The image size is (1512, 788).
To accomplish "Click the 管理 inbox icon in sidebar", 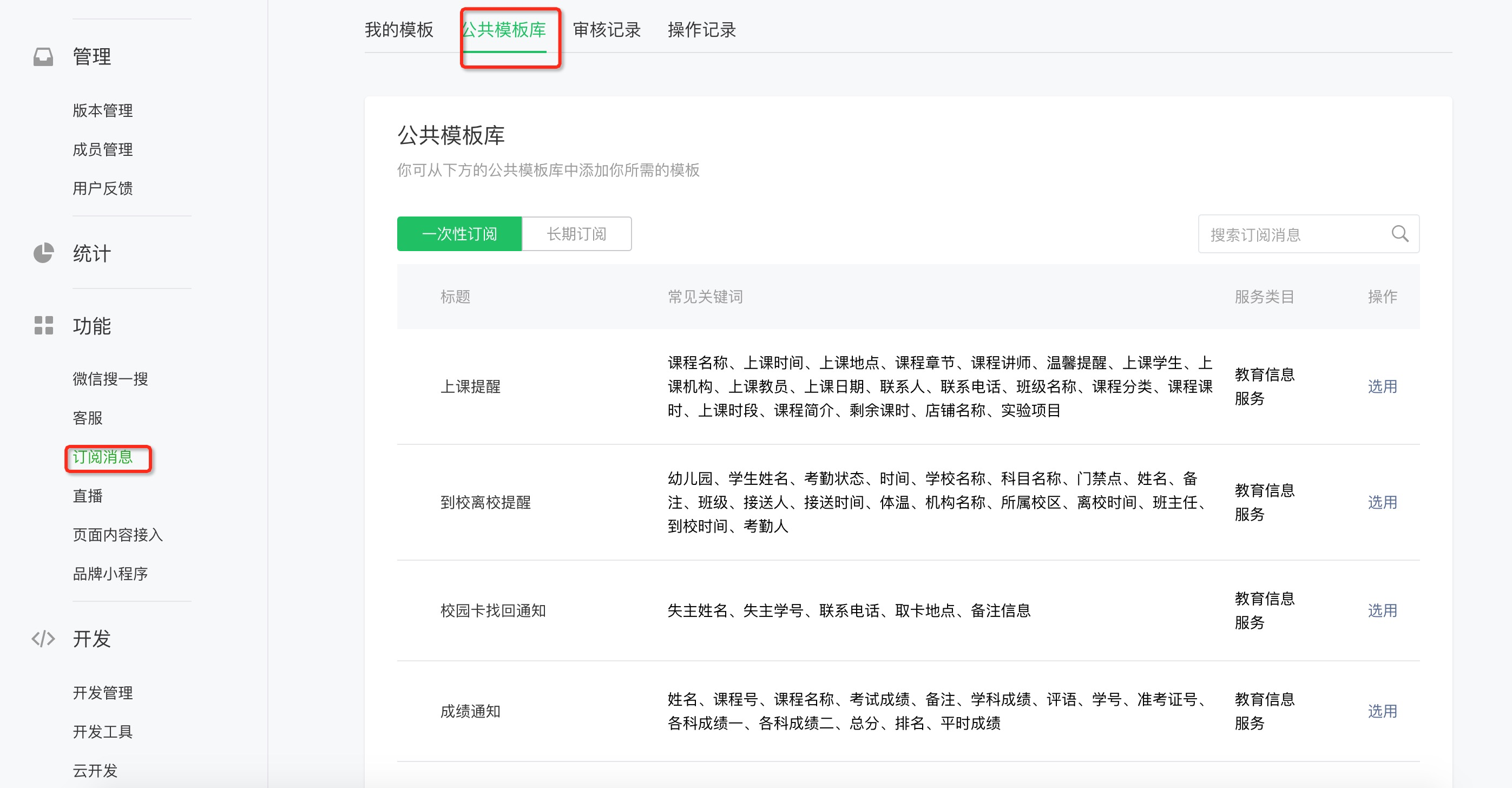I will [43, 57].
